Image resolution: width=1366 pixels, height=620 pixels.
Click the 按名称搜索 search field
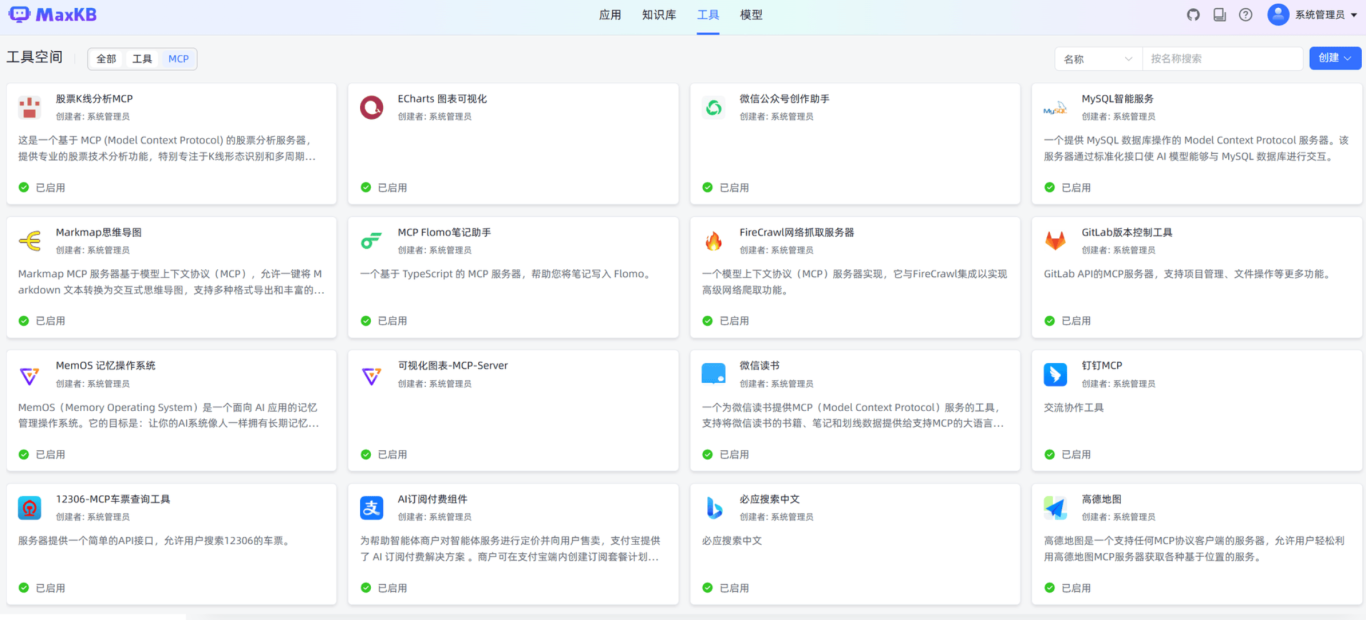click(1223, 59)
